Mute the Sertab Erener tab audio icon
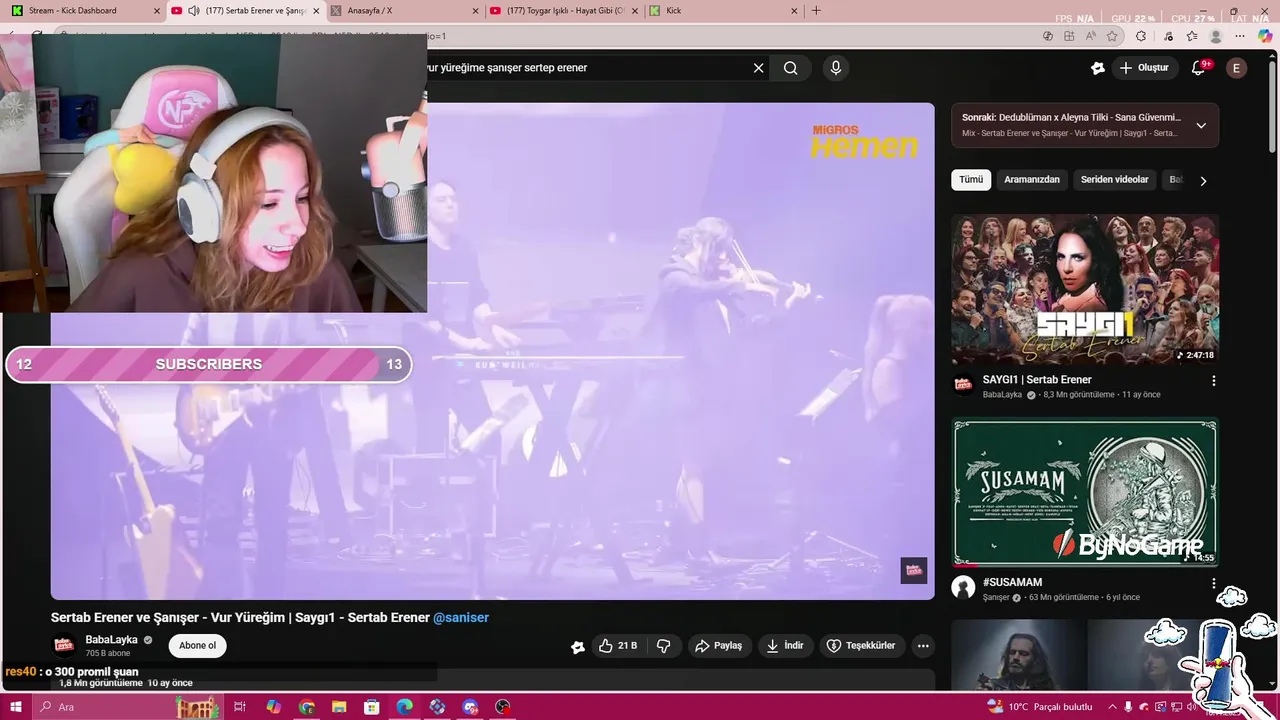Viewport: 1280px width, 720px height. 193,11
